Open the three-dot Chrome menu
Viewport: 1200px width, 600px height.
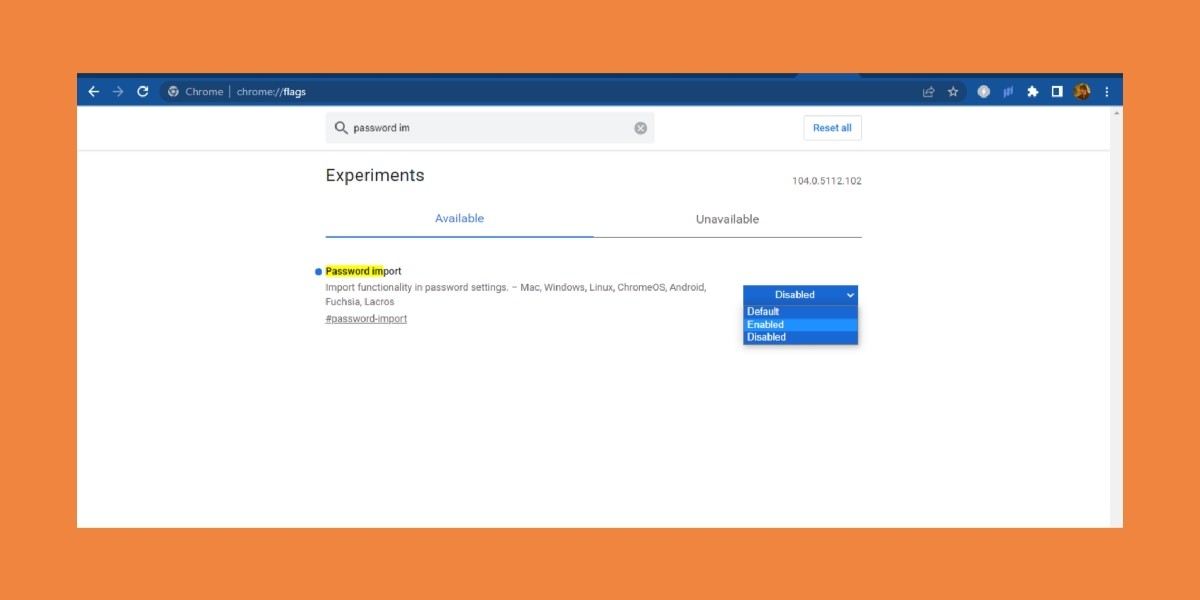pyautogui.click(x=1106, y=91)
